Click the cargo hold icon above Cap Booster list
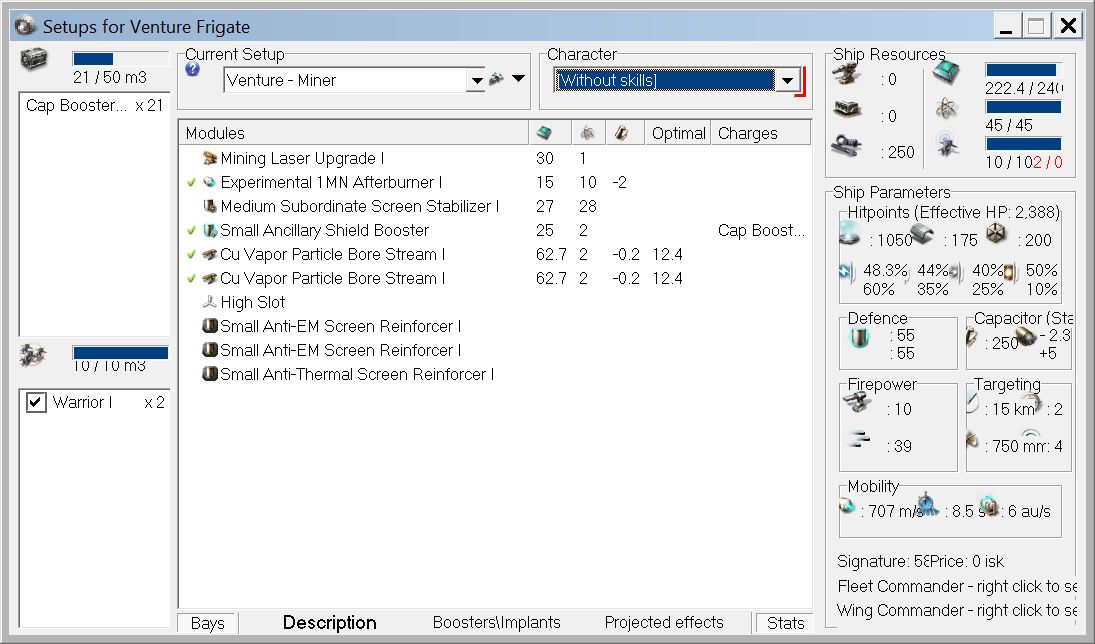1095x644 pixels. [x=33, y=59]
